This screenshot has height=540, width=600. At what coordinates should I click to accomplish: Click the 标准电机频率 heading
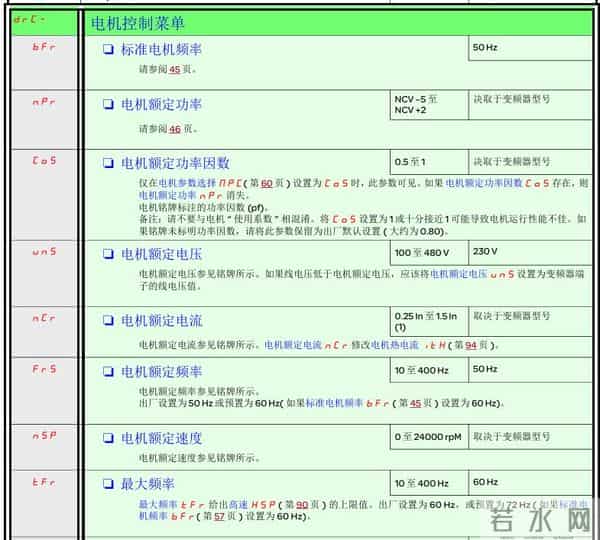tap(161, 49)
